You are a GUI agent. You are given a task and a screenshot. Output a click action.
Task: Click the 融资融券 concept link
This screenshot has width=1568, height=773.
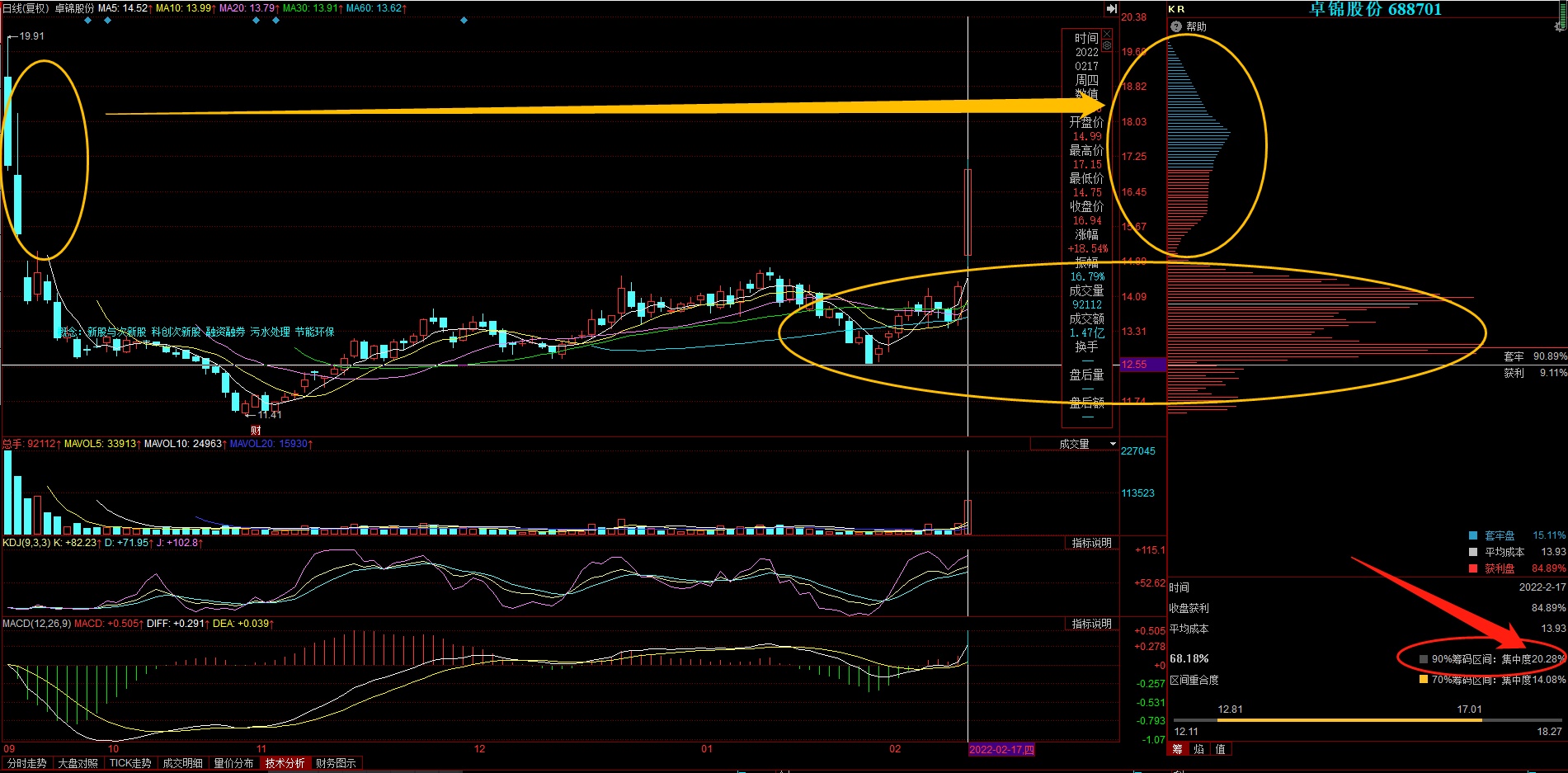pos(226,332)
